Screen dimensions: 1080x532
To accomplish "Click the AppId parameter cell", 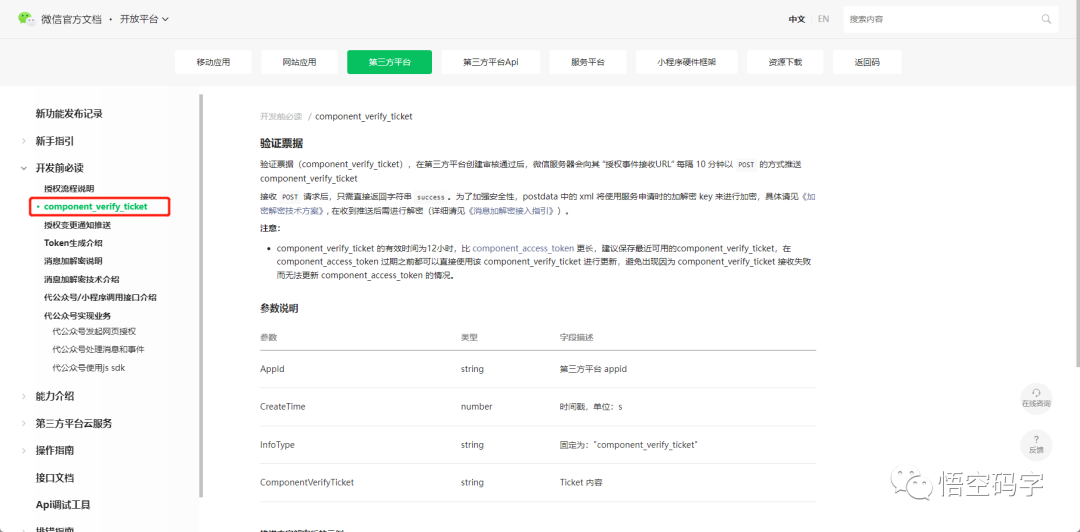I will tap(272, 369).
